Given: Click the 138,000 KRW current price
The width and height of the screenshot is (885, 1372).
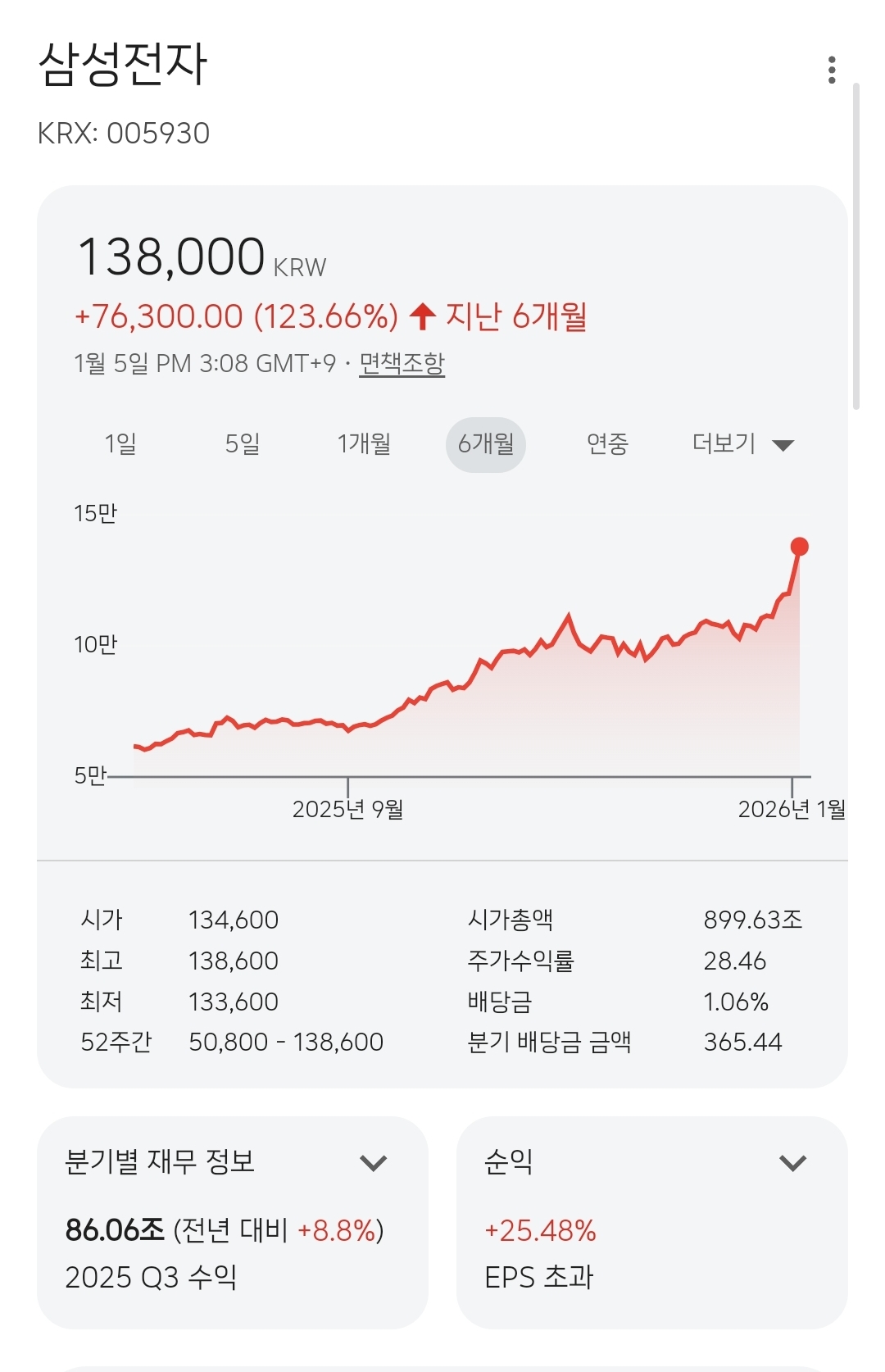Looking at the screenshot, I should coord(171,257).
